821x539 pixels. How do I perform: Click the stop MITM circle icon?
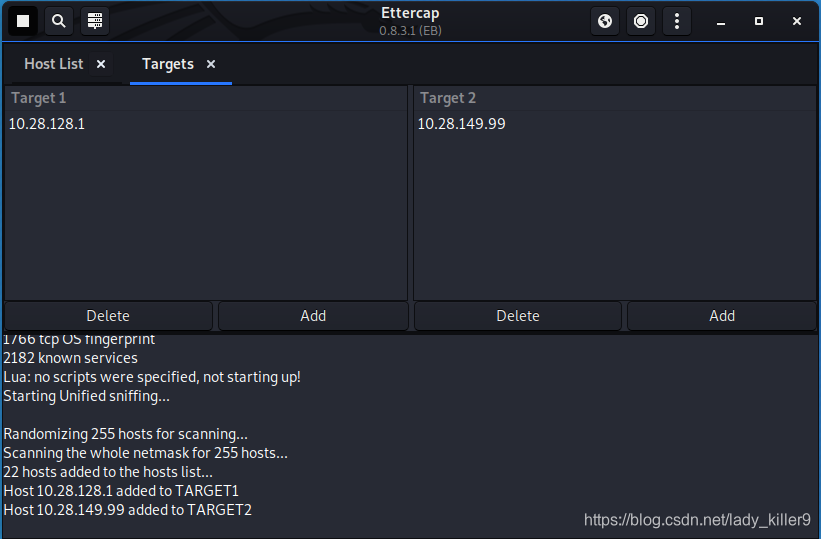click(641, 21)
